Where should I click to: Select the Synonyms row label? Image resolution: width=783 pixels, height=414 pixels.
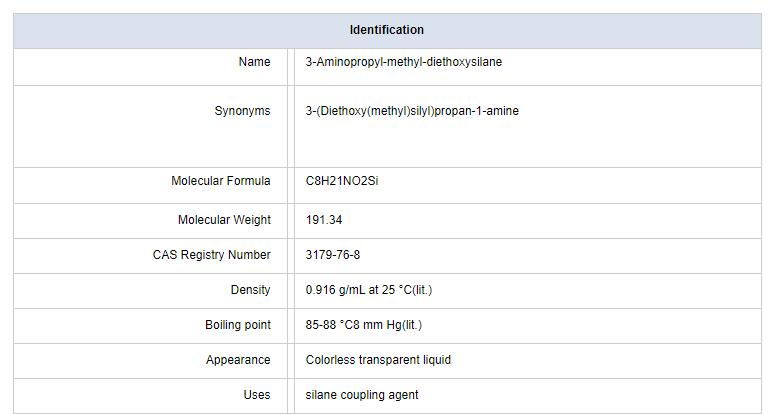tap(242, 111)
